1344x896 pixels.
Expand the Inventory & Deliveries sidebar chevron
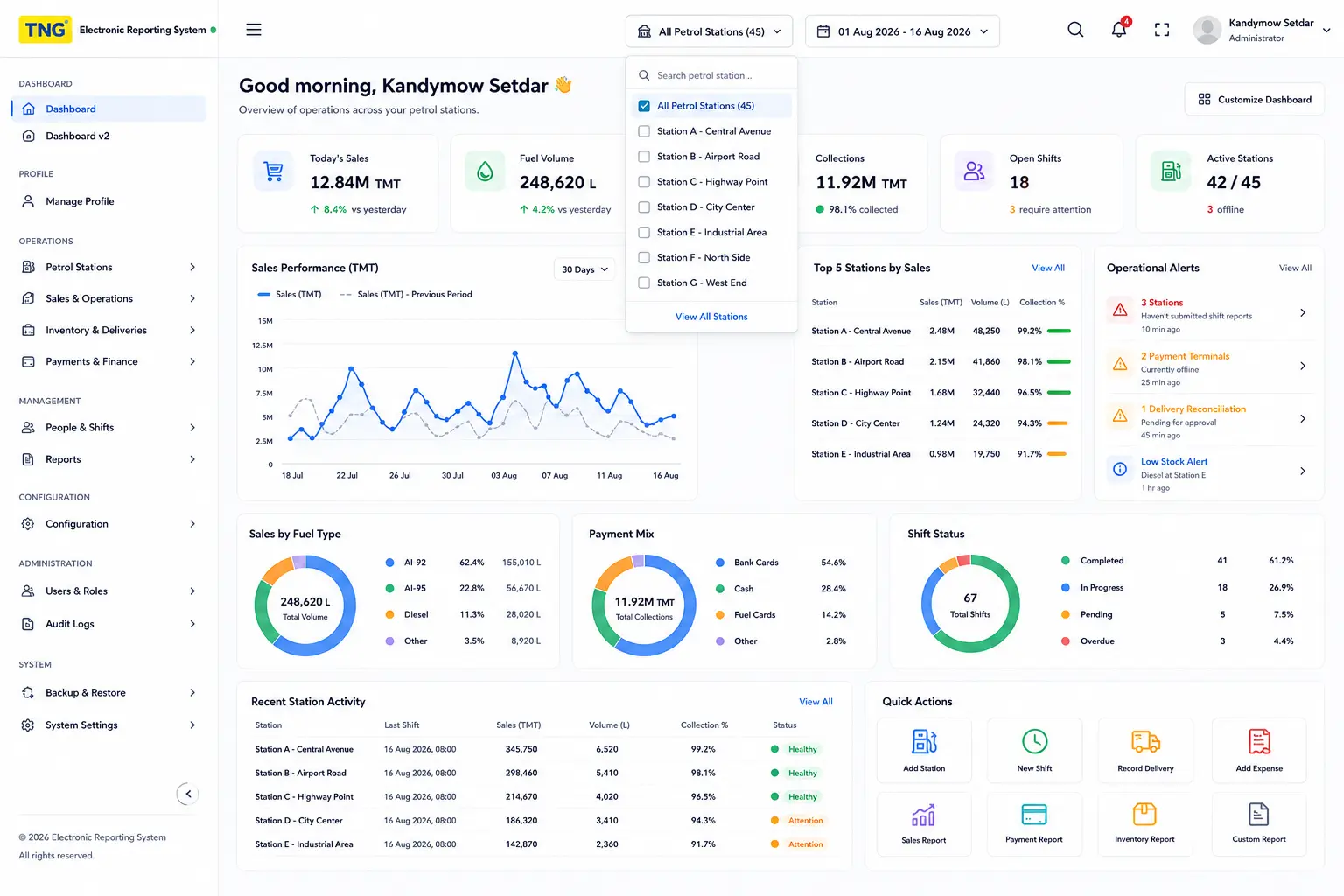192,331
